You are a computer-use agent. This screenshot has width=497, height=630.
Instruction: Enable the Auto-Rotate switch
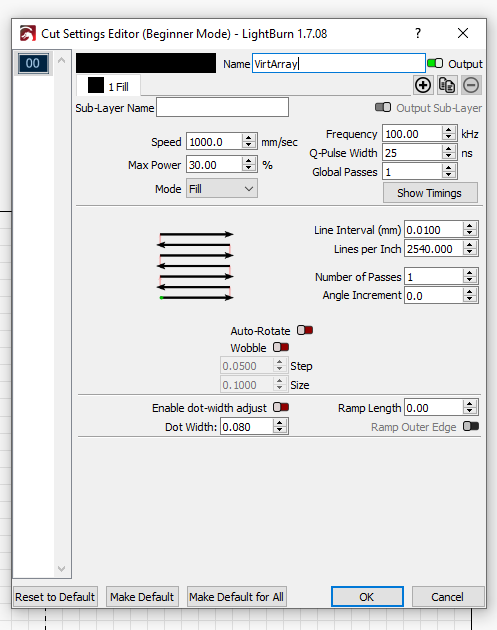(x=305, y=330)
